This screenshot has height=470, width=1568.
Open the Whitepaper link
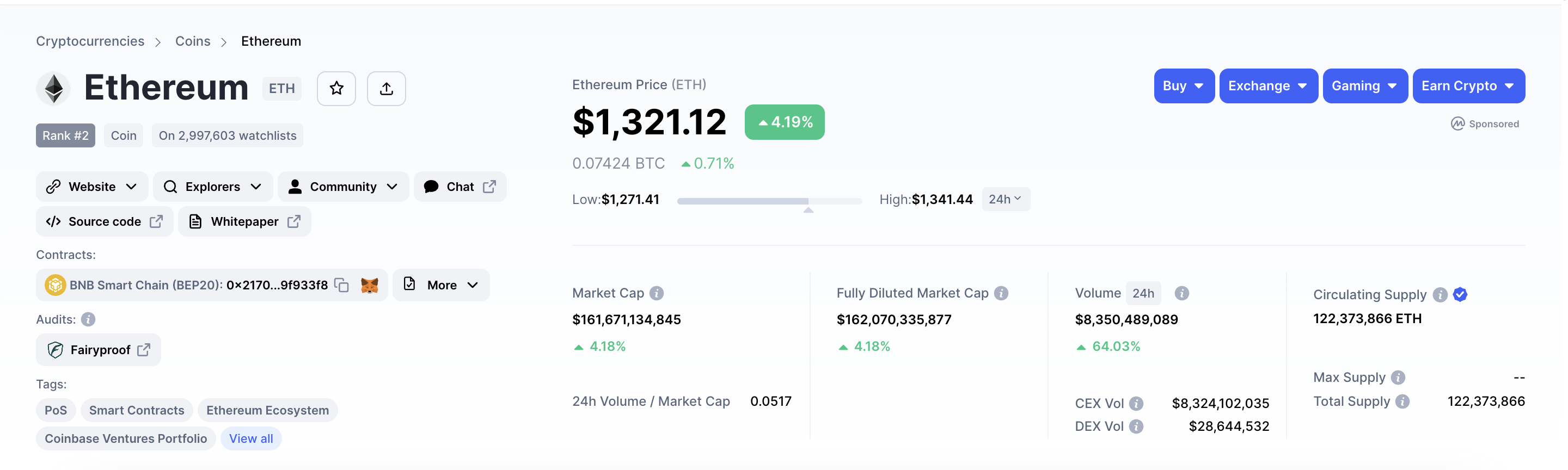tap(244, 221)
